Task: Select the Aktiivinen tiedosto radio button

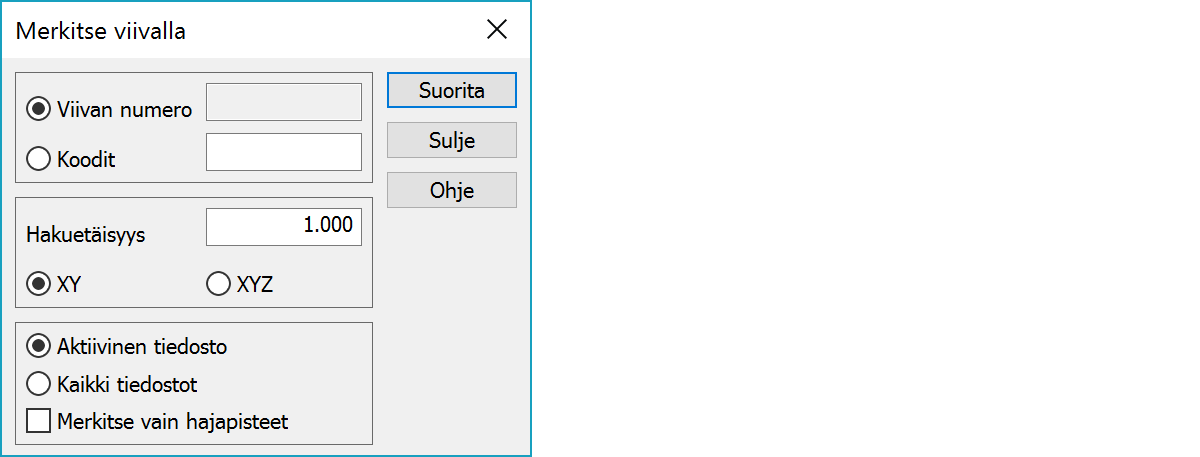Action: (40, 347)
